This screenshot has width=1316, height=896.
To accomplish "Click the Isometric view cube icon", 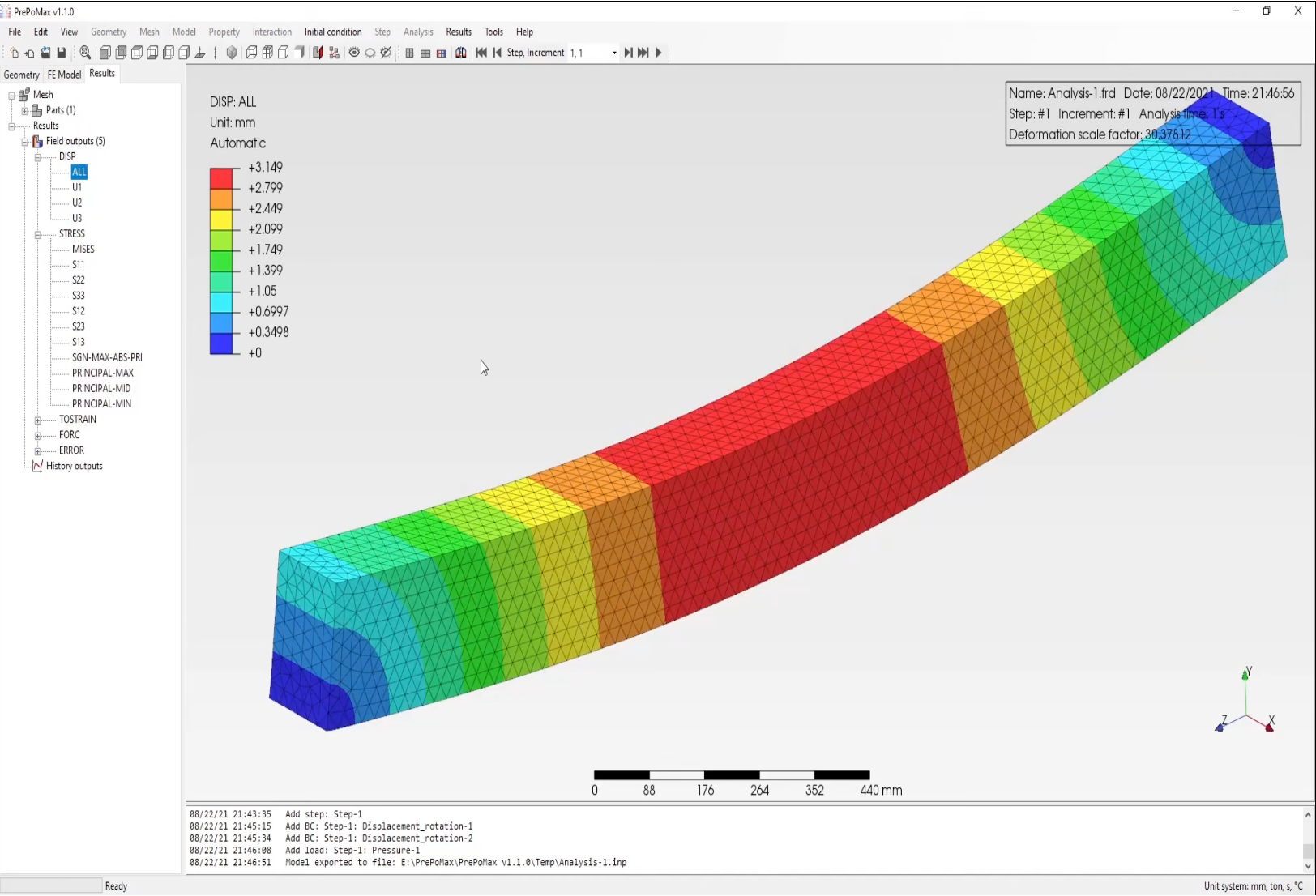I will tap(232, 53).
